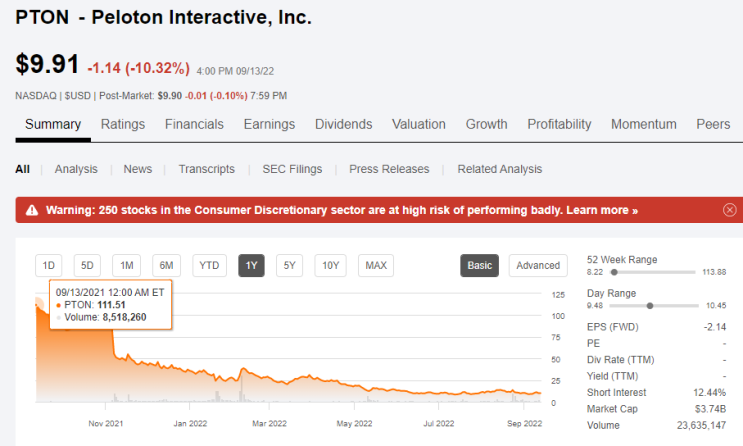Click the Market Cap $3.74B value
Viewport: 743px width, 446px height.
pyautogui.click(x=710, y=409)
